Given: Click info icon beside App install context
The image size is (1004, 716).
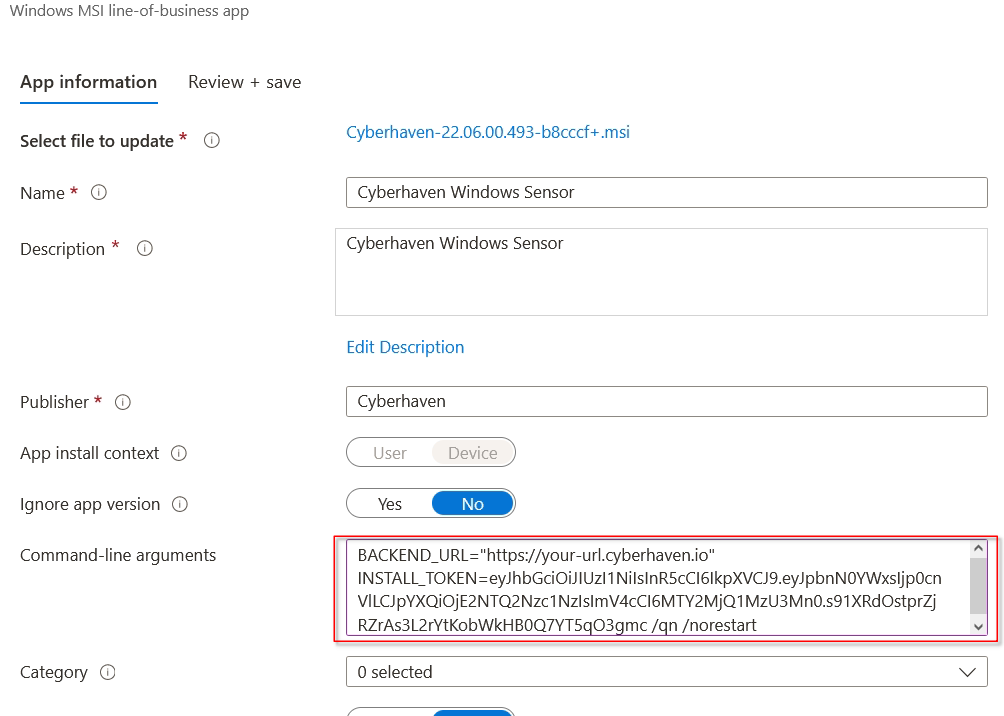Looking at the screenshot, I should tap(179, 453).
